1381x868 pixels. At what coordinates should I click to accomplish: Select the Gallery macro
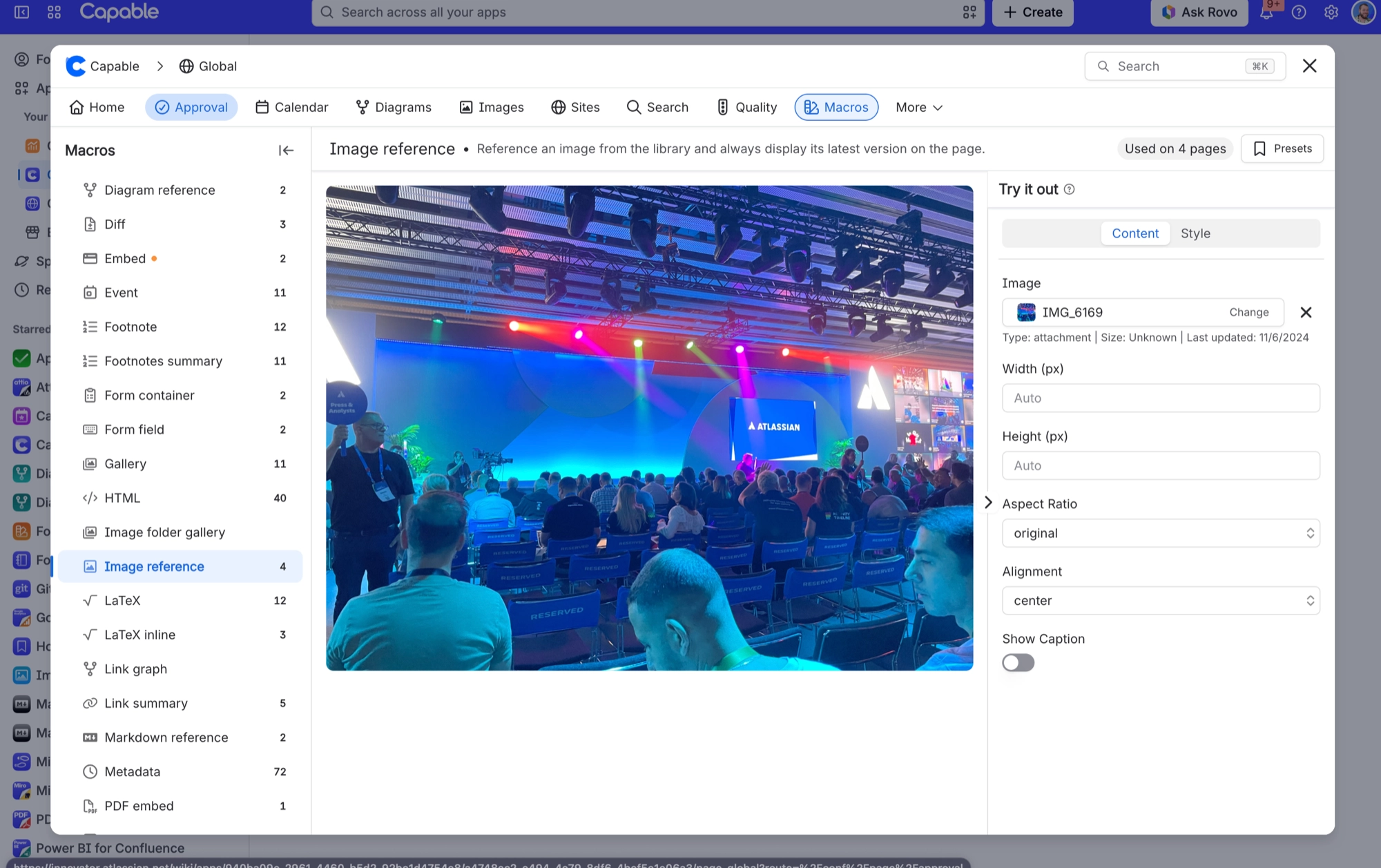coord(181,463)
